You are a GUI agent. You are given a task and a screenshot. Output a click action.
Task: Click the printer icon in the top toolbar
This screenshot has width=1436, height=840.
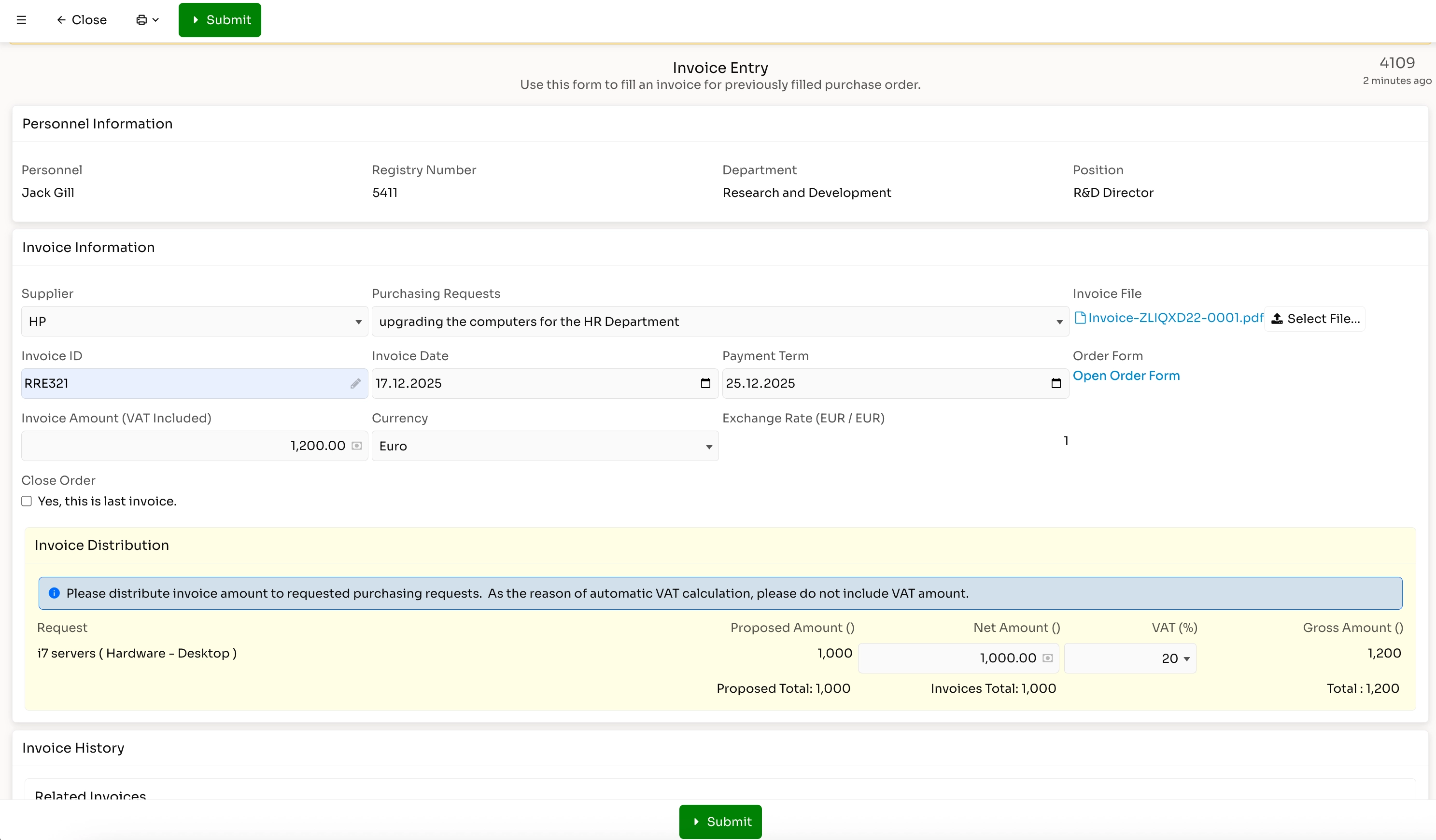pyautogui.click(x=141, y=19)
